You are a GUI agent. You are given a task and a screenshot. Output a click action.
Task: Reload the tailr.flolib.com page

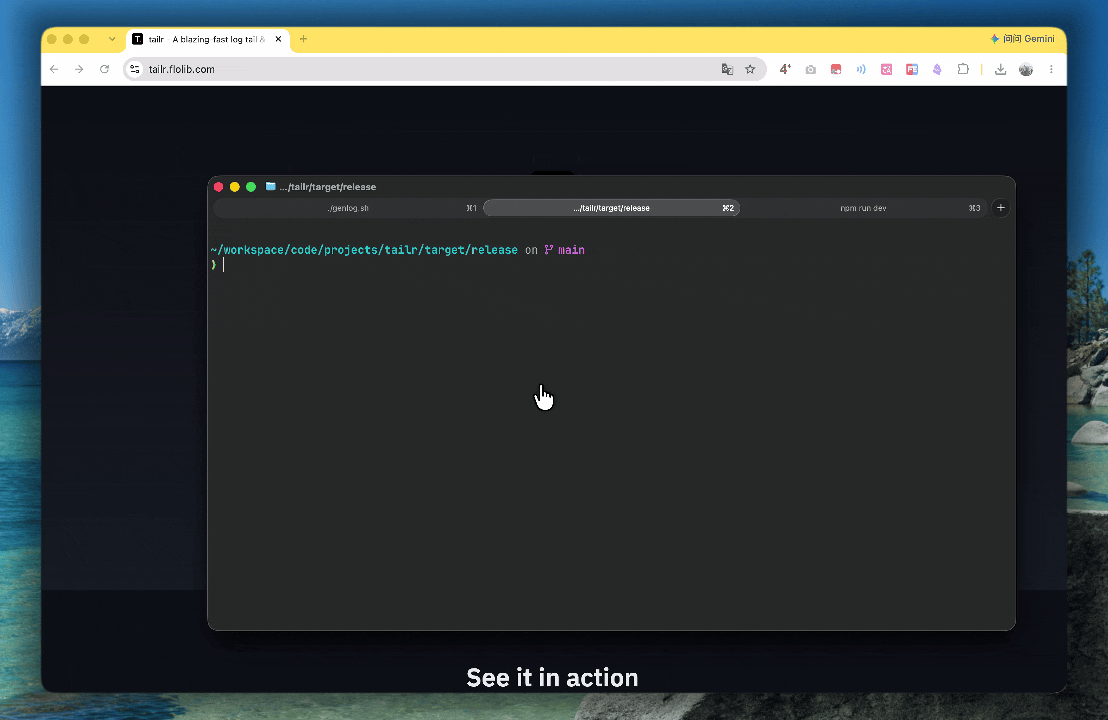point(105,69)
